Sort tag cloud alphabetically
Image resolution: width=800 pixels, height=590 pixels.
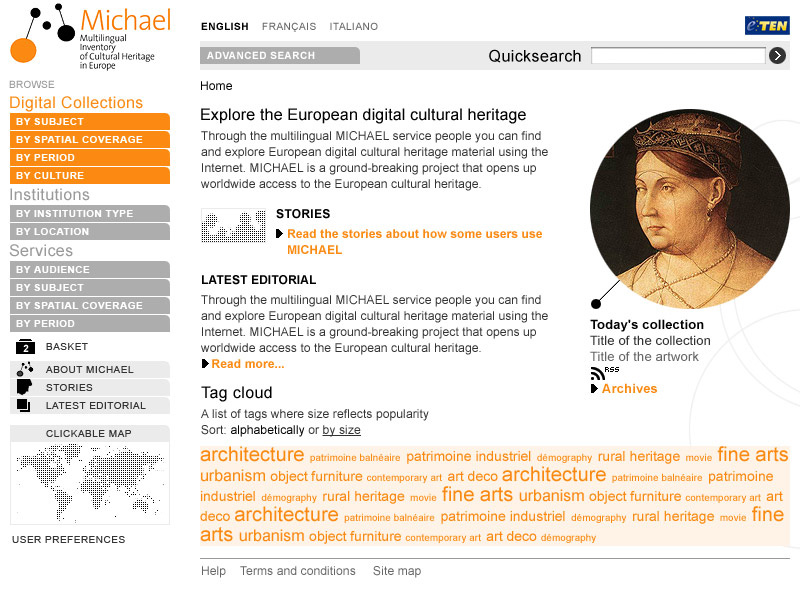click(267, 430)
